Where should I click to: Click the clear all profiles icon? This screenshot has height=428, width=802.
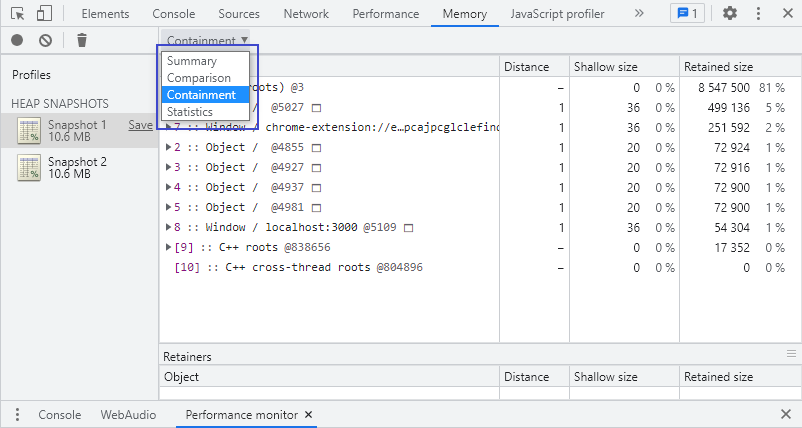click(x=45, y=40)
